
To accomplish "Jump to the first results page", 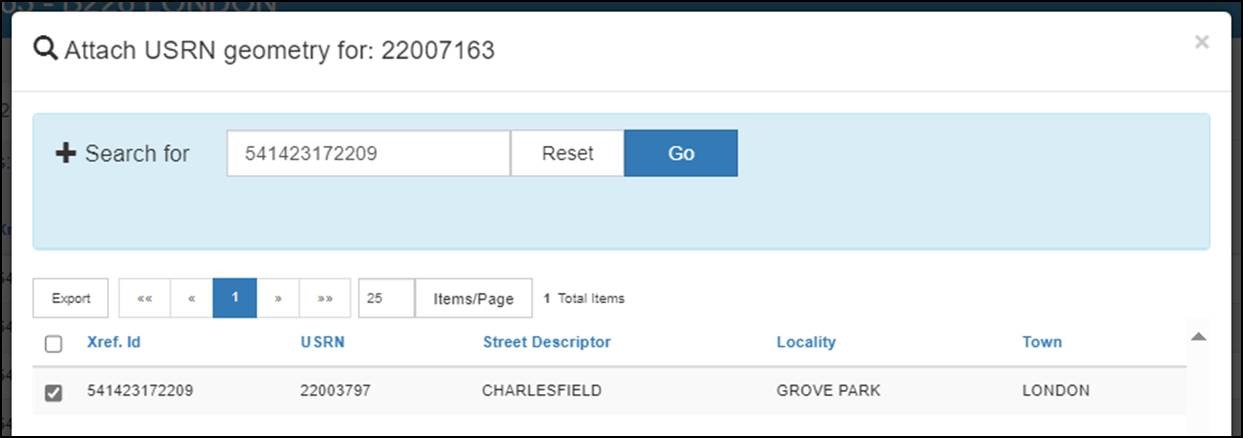I will [145, 298].
